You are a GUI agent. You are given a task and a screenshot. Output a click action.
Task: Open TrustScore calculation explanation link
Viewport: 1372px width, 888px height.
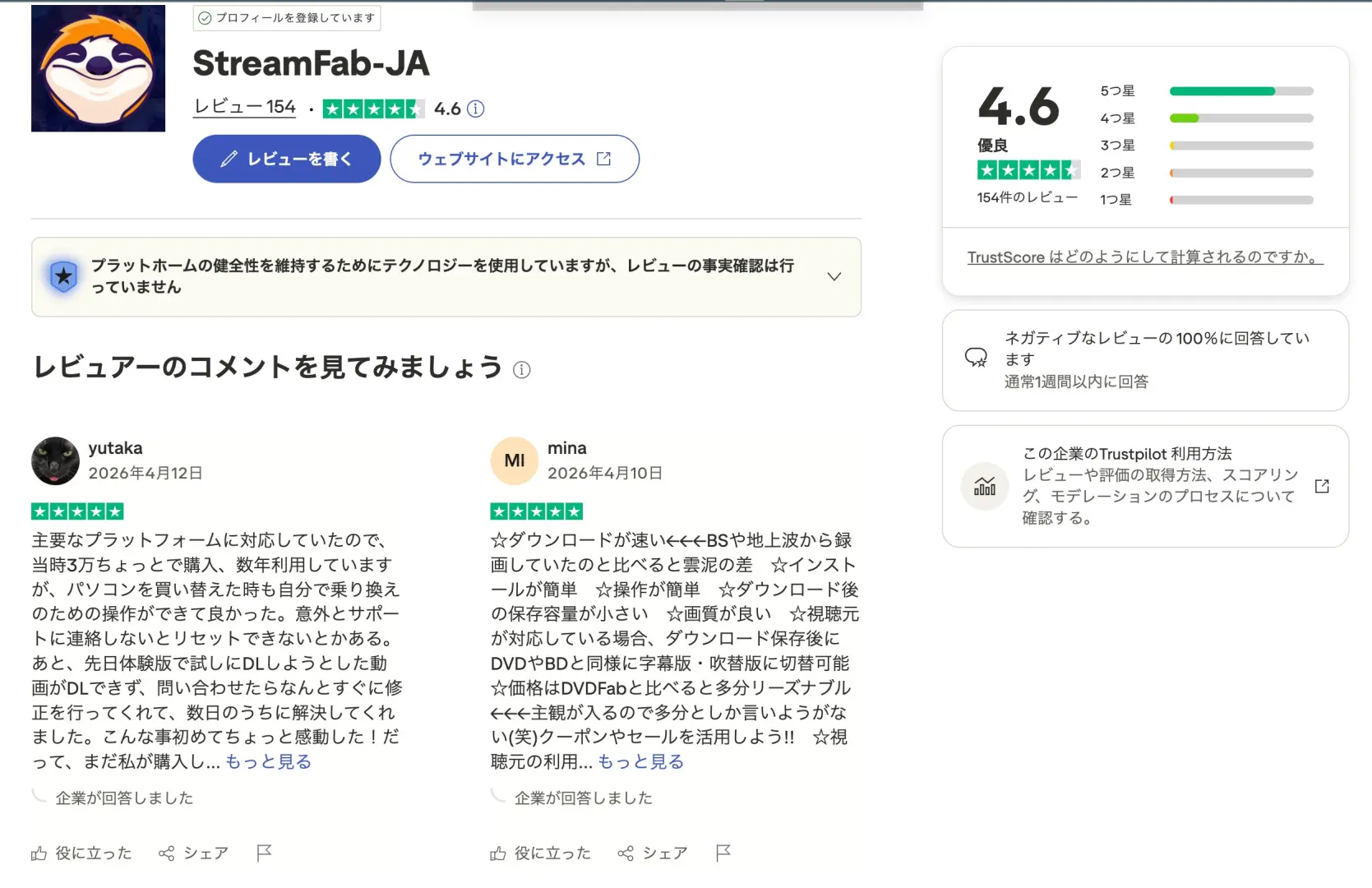point(1145,257)
